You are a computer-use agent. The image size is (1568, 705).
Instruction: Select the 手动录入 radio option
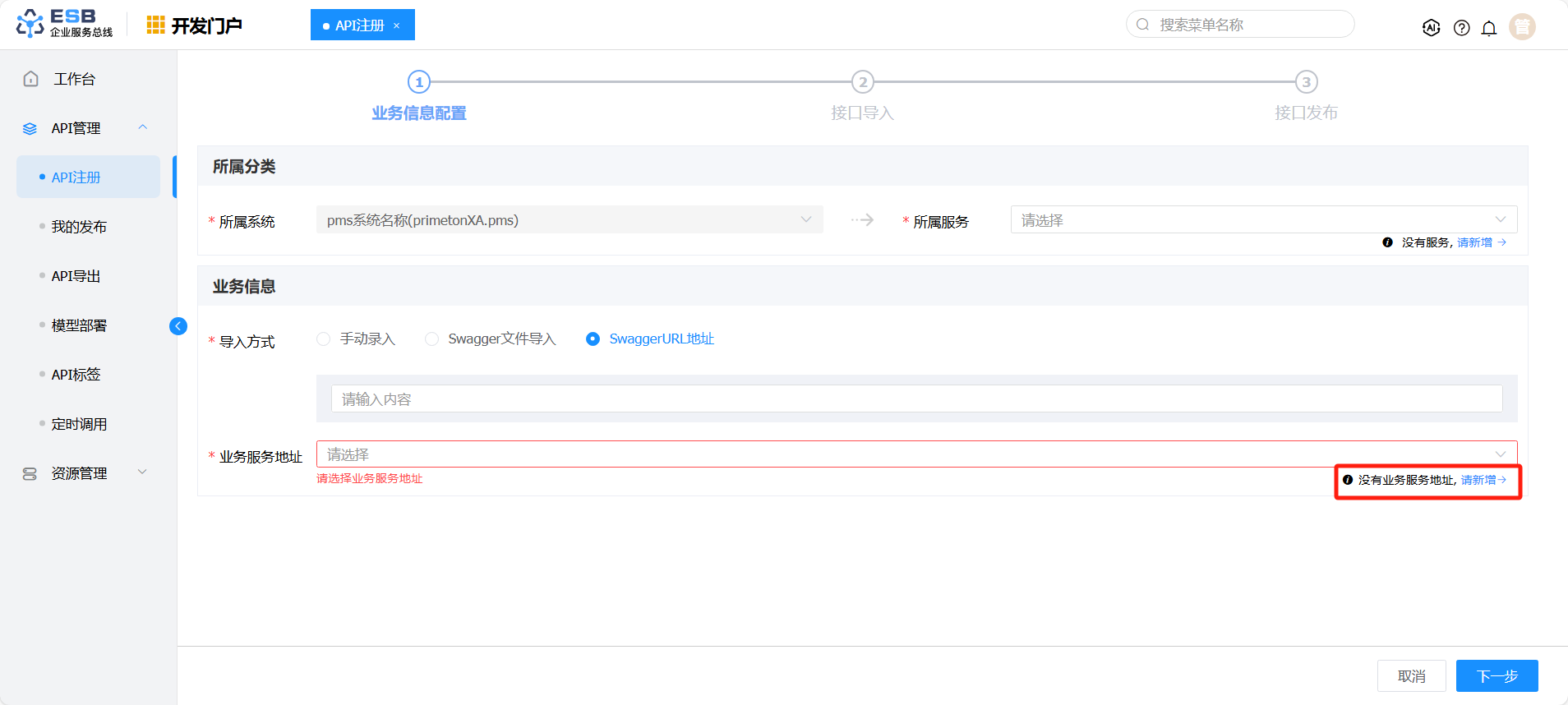click(x=324, y=339)
